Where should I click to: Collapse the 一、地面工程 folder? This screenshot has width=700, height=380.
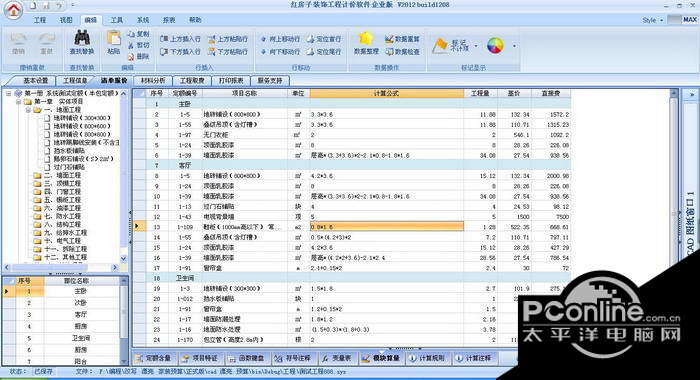(x=29, y=110)
